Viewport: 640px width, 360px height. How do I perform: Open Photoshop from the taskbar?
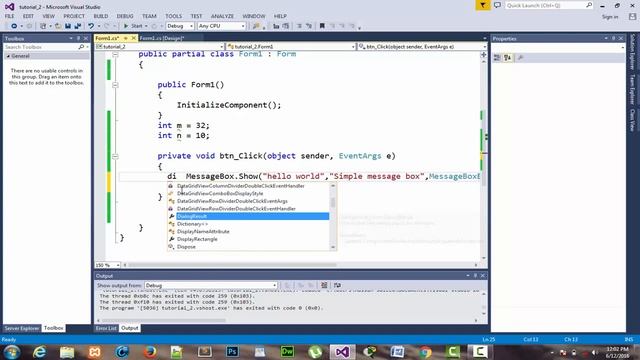click(x=232, y=352)
